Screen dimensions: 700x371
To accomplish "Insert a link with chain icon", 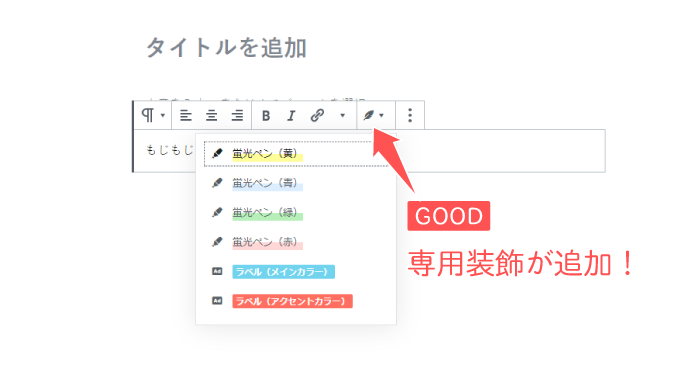I will pyautogui.click(x=317, y=115).
